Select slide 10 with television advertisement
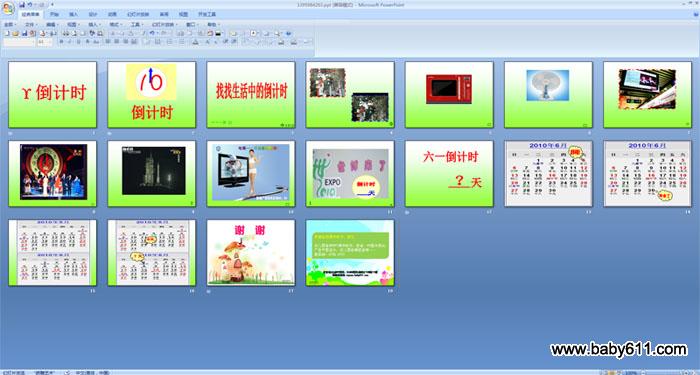 (x=251, y=174)
